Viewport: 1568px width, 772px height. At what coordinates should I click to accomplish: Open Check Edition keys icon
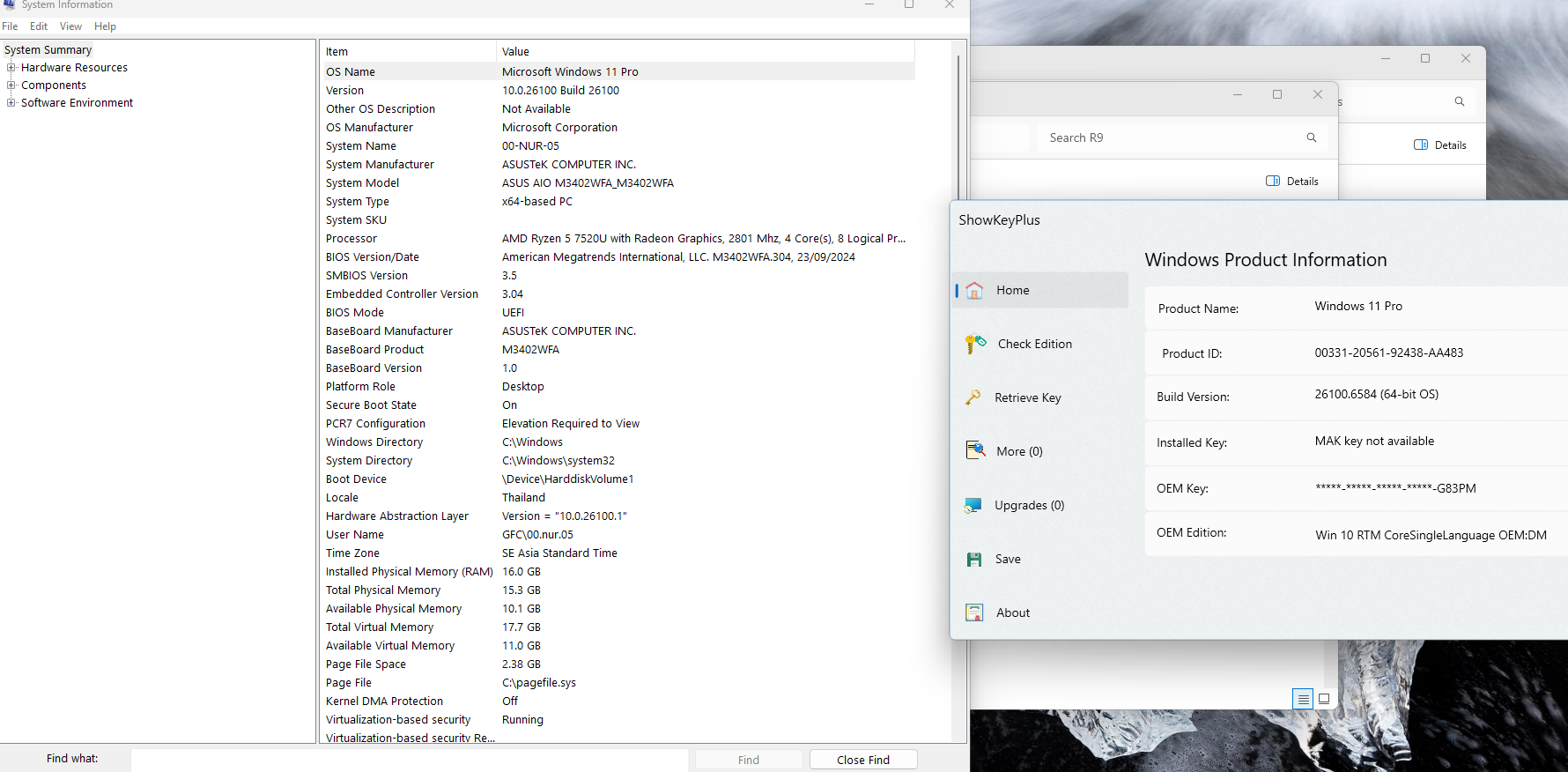coord(975,345)
